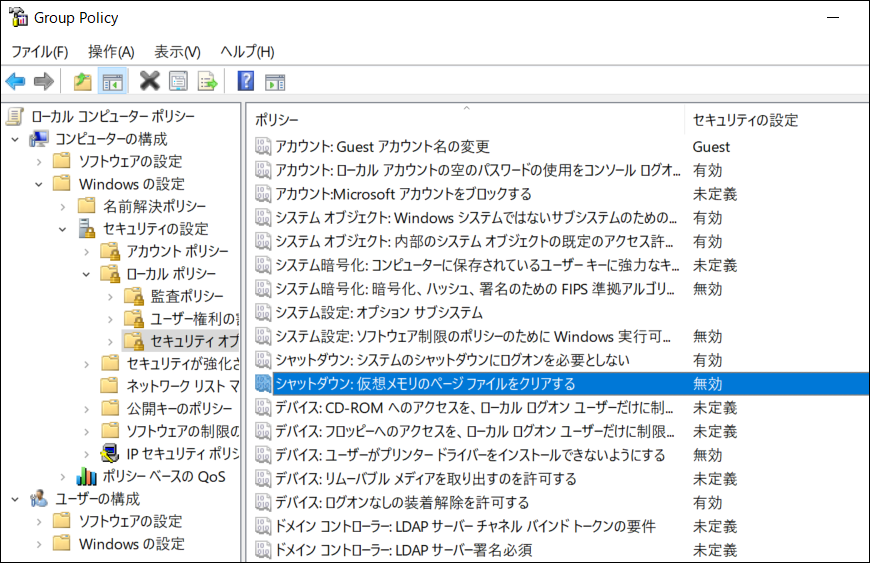Viewport: 870px width, 563px height.
Task: Open the 表示(V) menu
Action: (177, 52)
